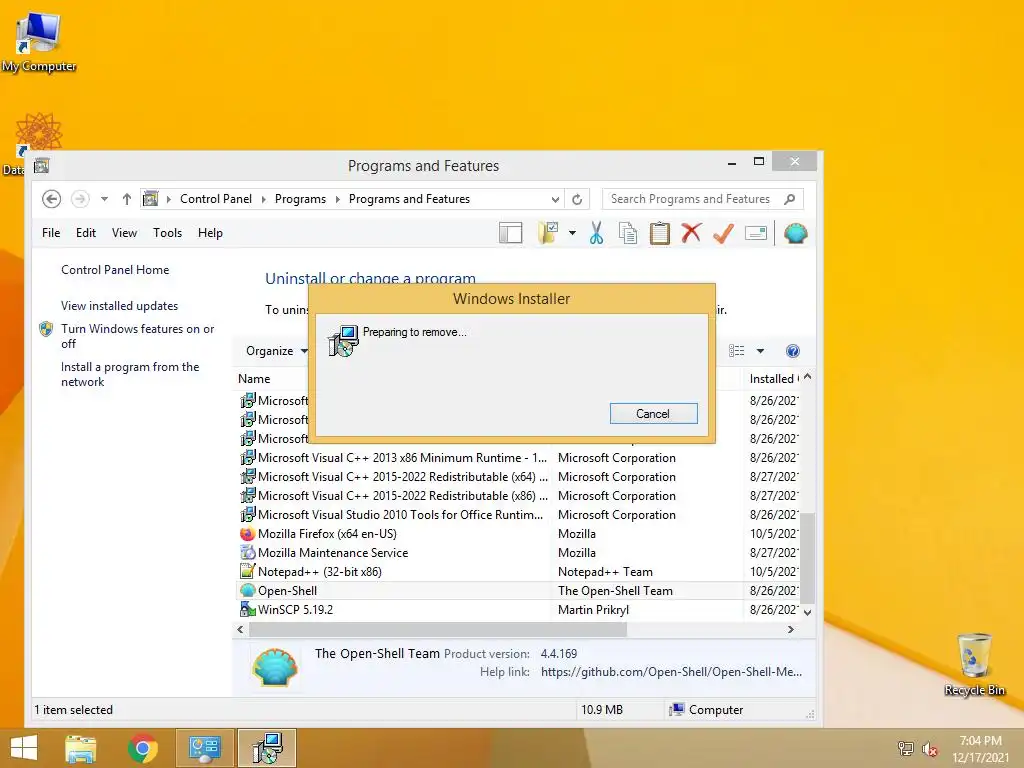Viewport: 1024px width, 768px height.
Task: Open Classic Explorer settings shell icon
Action: coord(795,233)
